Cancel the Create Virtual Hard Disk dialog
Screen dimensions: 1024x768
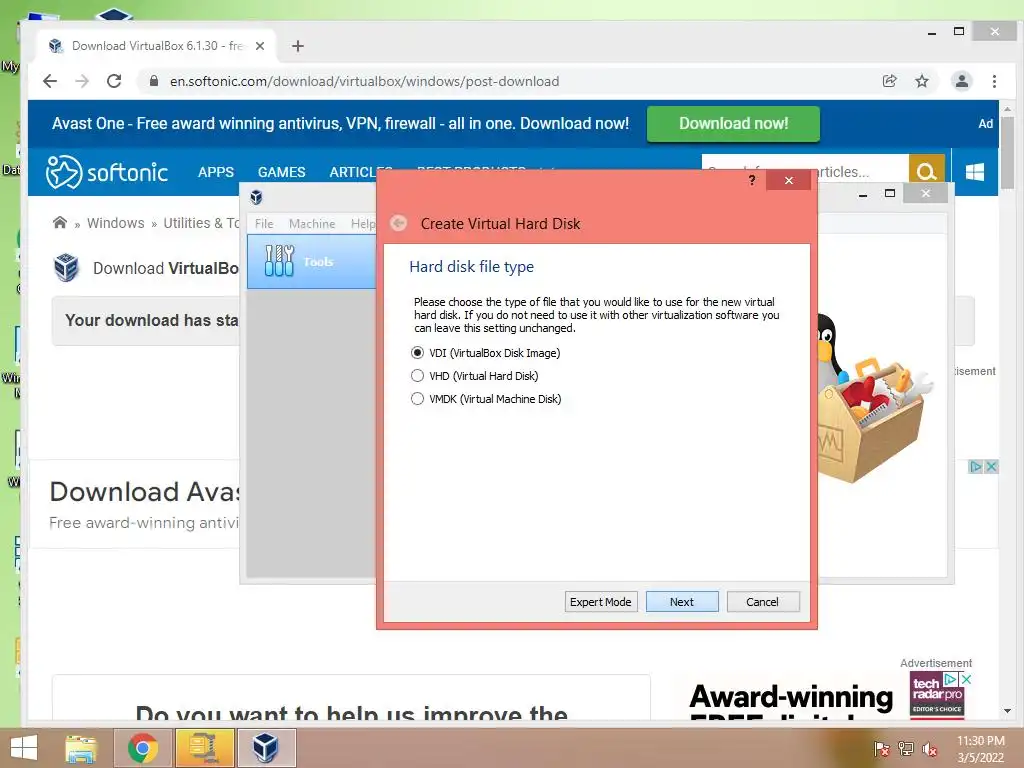(x=762, y=601)
